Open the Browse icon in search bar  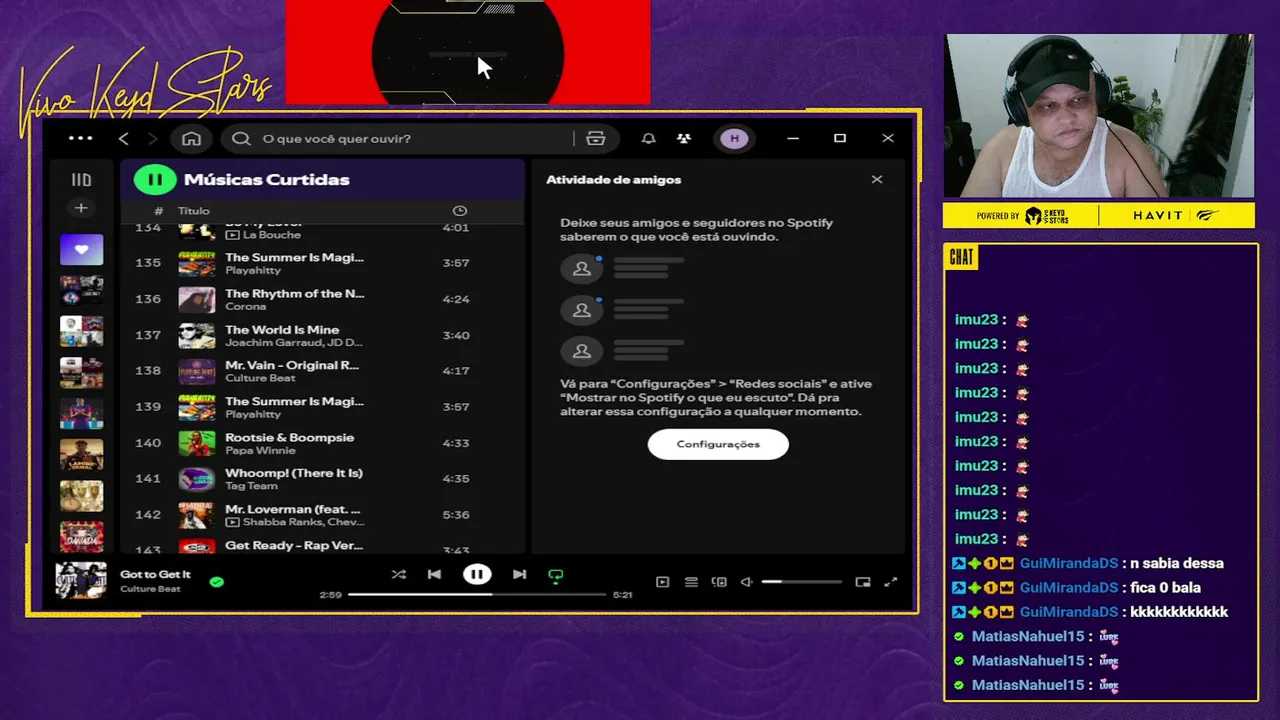(x=596, y=138)
